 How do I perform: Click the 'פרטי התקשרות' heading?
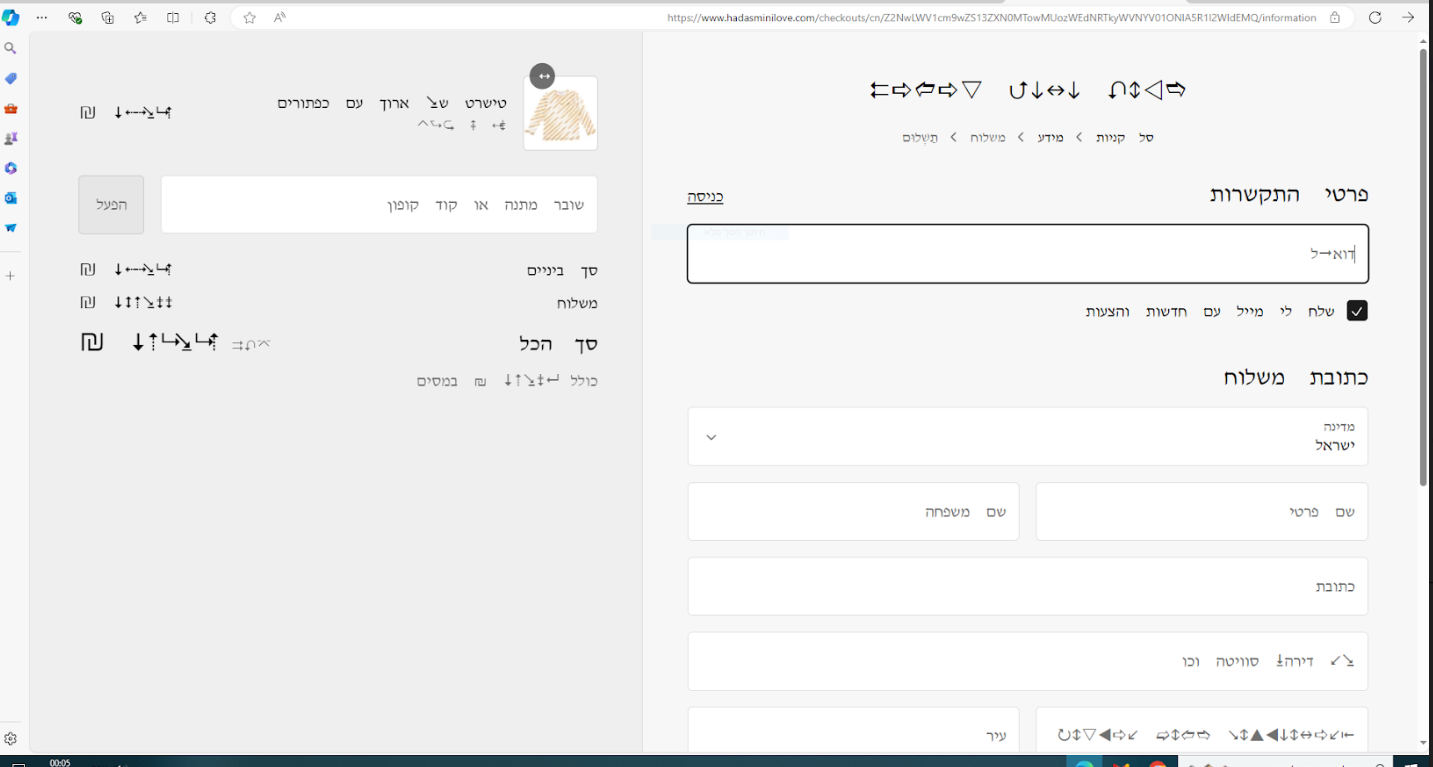click(x=1289, y=195)
